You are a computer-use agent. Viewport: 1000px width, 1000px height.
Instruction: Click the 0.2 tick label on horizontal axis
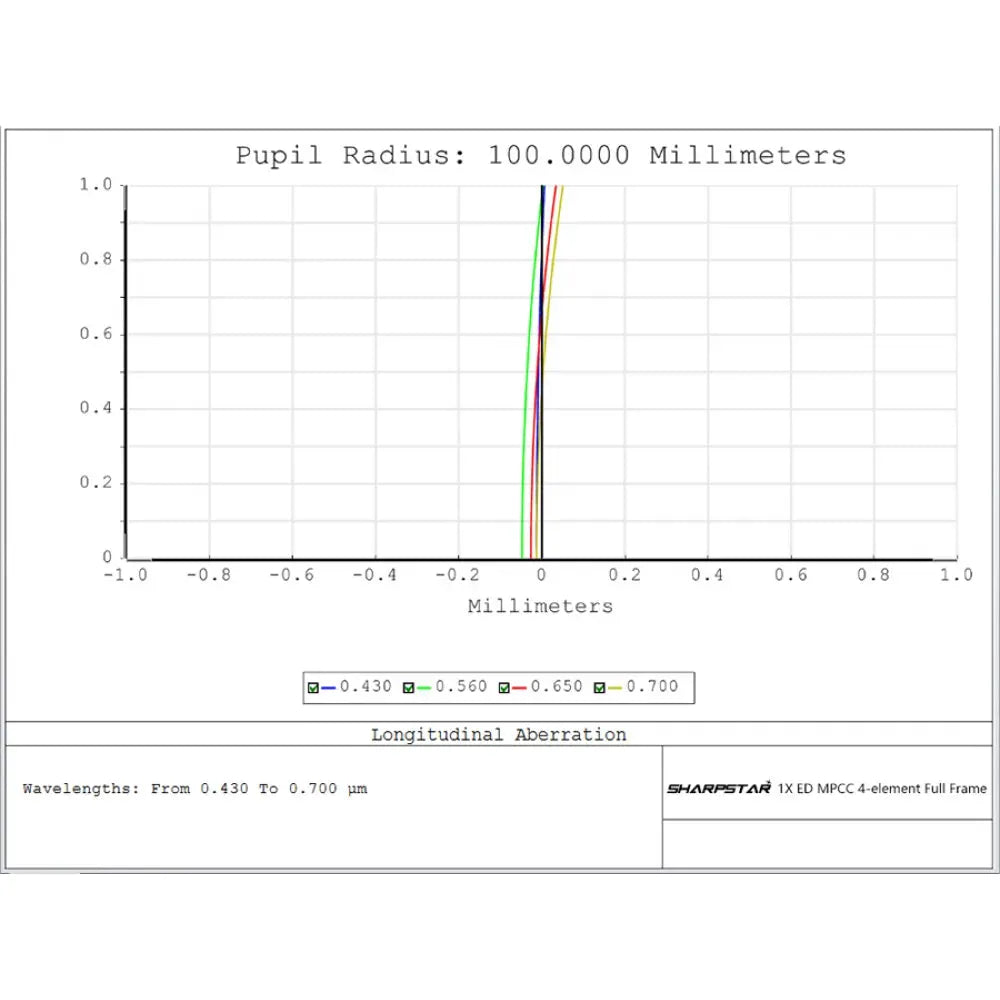click(624, 576)
